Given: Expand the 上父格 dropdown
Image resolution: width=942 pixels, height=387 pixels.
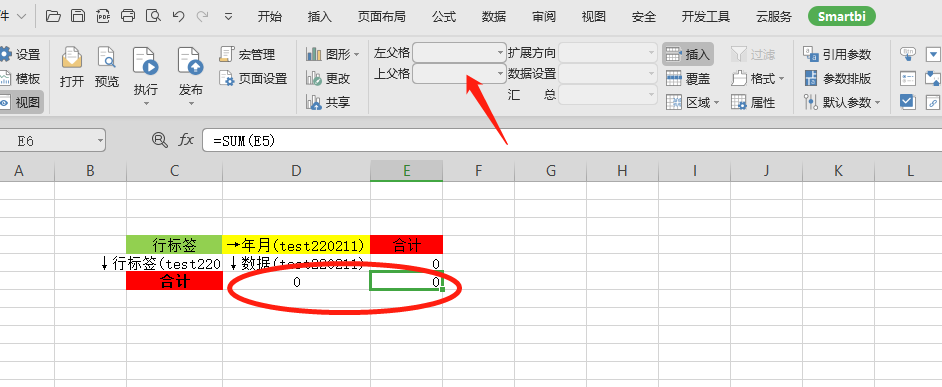Looking at the screenshot, I should 460,74.
